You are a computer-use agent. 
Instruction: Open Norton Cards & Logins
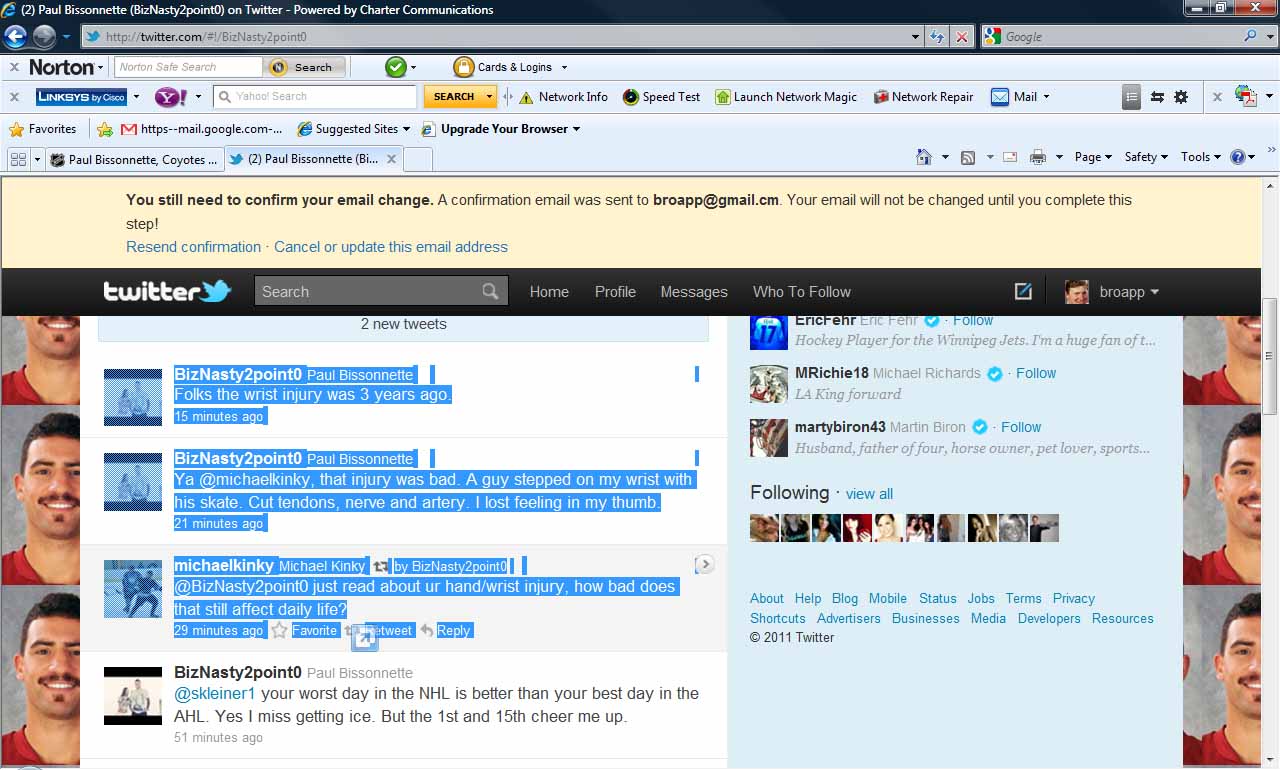(x=503, y=67)
